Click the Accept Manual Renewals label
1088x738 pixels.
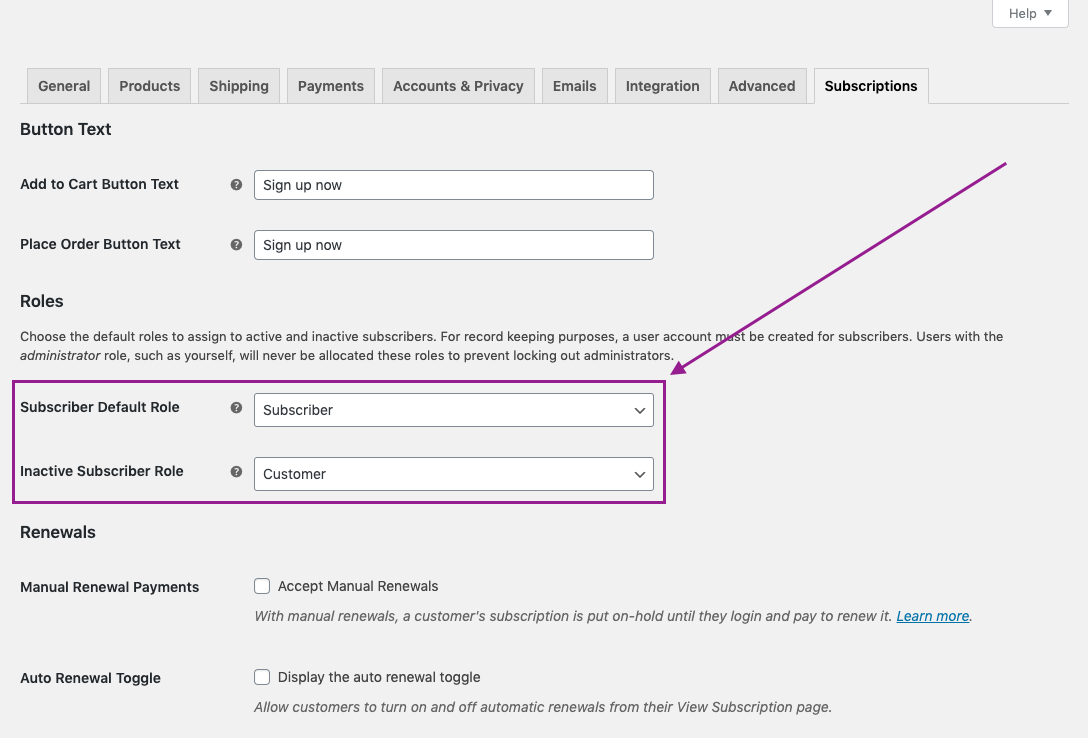click(358, 586)
